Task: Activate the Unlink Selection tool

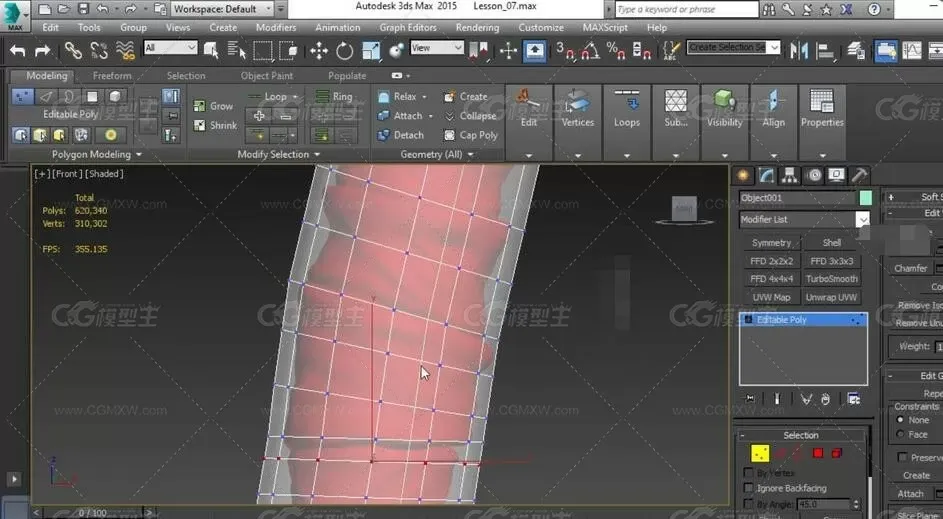Action: (99, 51)
